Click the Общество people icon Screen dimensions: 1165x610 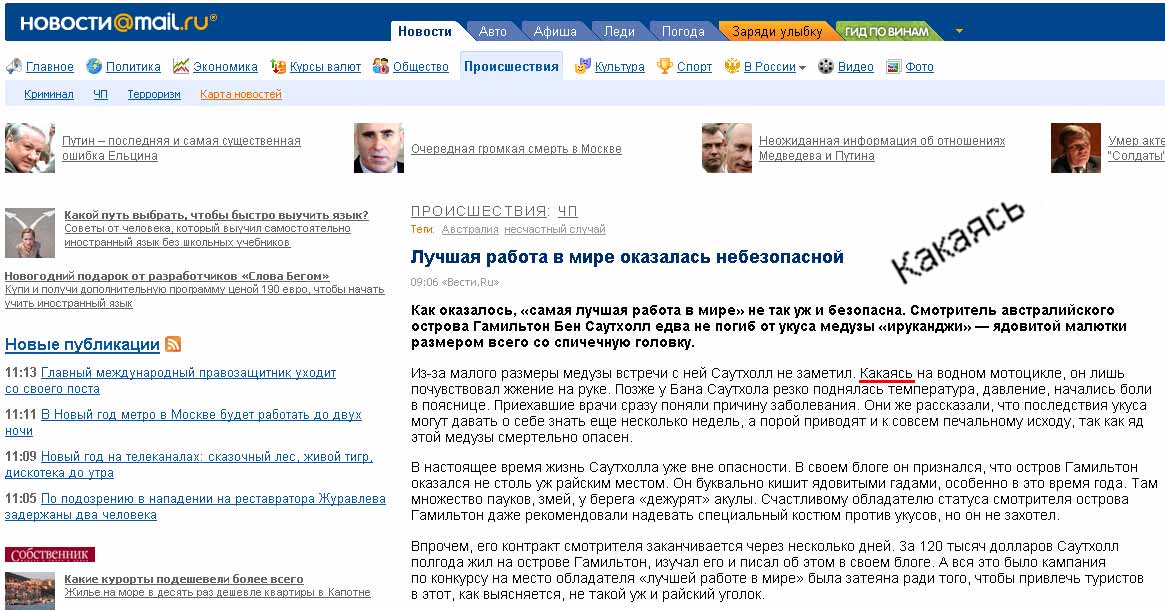pyautogui.click(x=380, y=66)
